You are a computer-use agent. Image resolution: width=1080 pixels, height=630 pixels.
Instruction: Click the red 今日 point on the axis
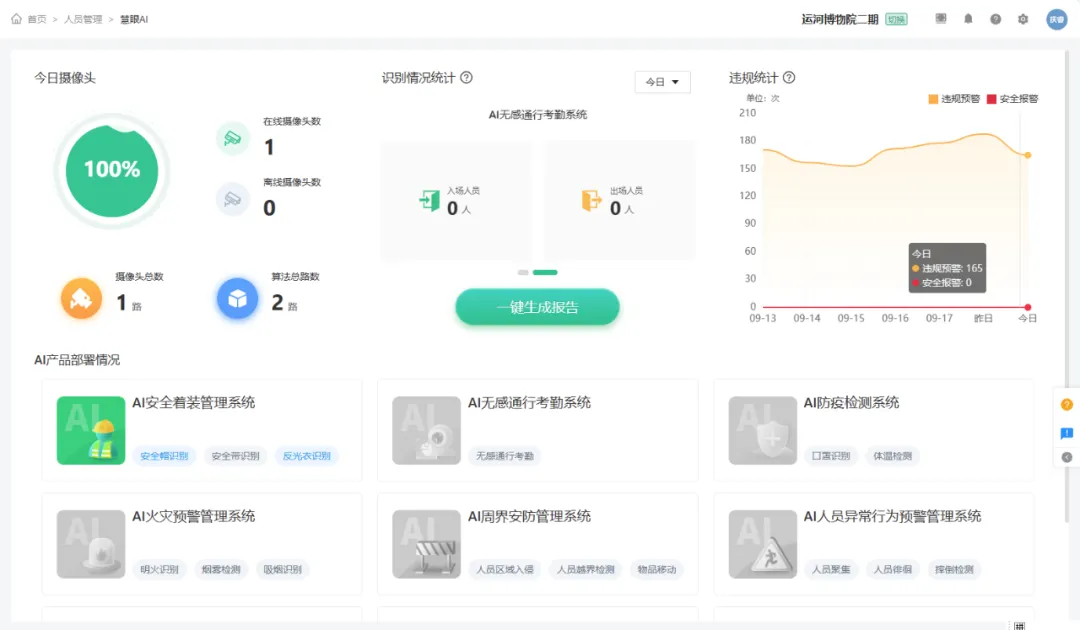coord(1028,307)
